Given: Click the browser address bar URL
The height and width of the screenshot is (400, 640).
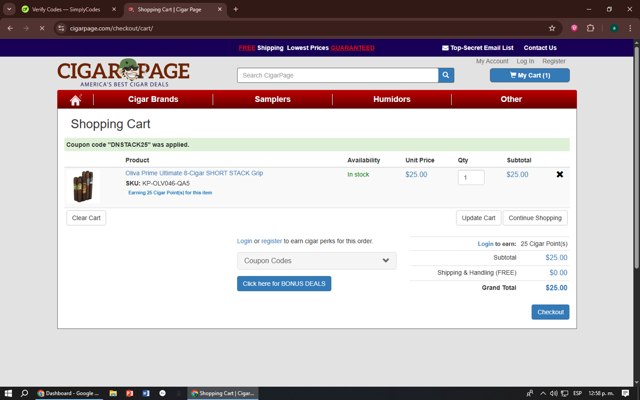Looking at the screenshot, I should tap(111, 28).
